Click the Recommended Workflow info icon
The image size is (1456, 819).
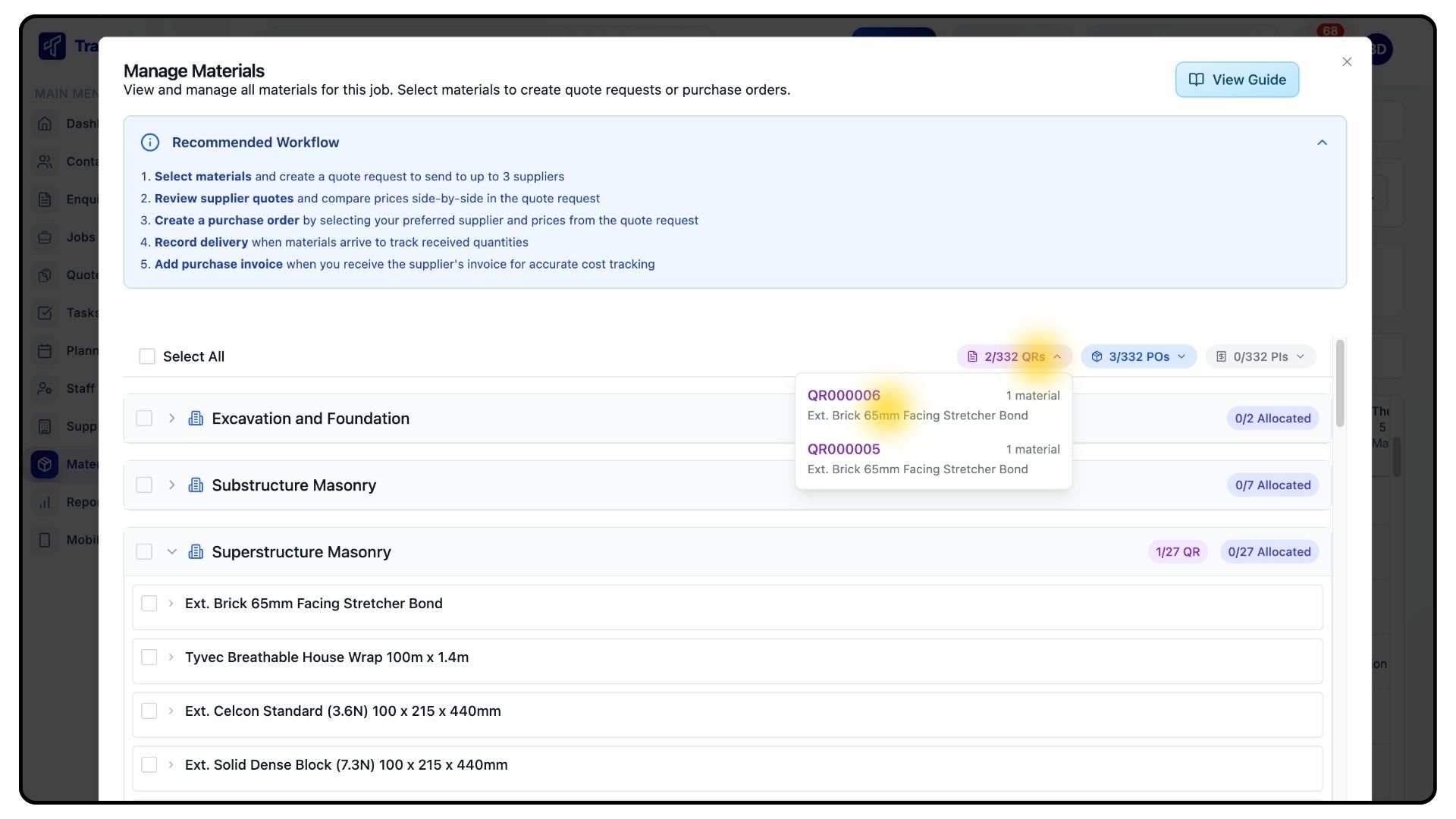150,143
